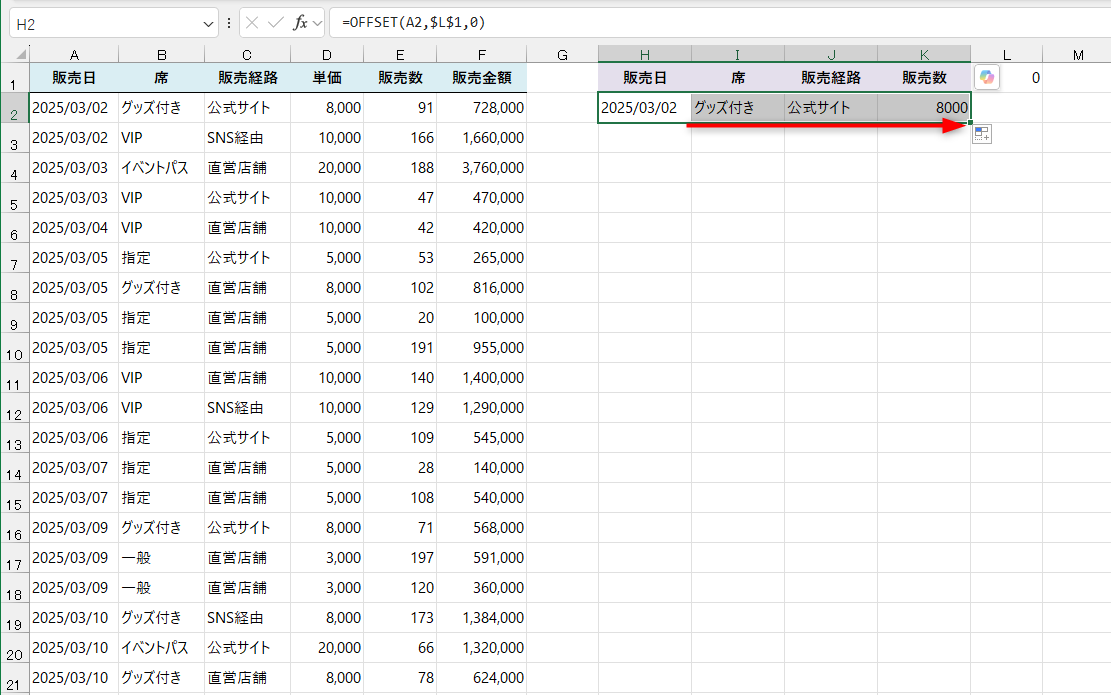Click cell F19 with 1,384,000
The width and height of the screenshot is (1111, 695).
pyautogui.click(x=482, y=618)
